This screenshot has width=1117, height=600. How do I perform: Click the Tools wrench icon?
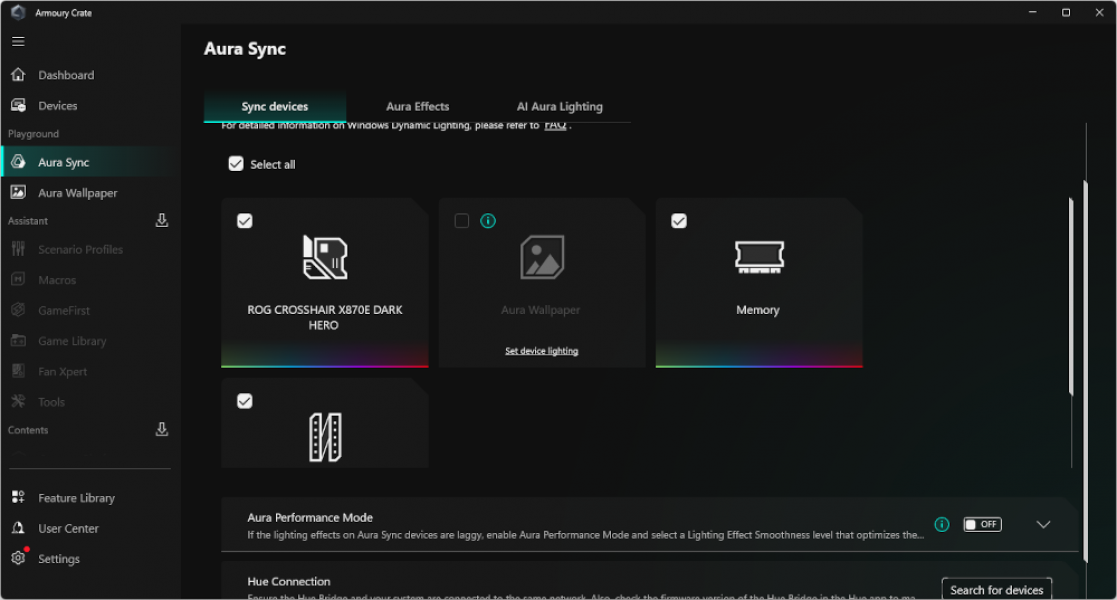point(18,401)
